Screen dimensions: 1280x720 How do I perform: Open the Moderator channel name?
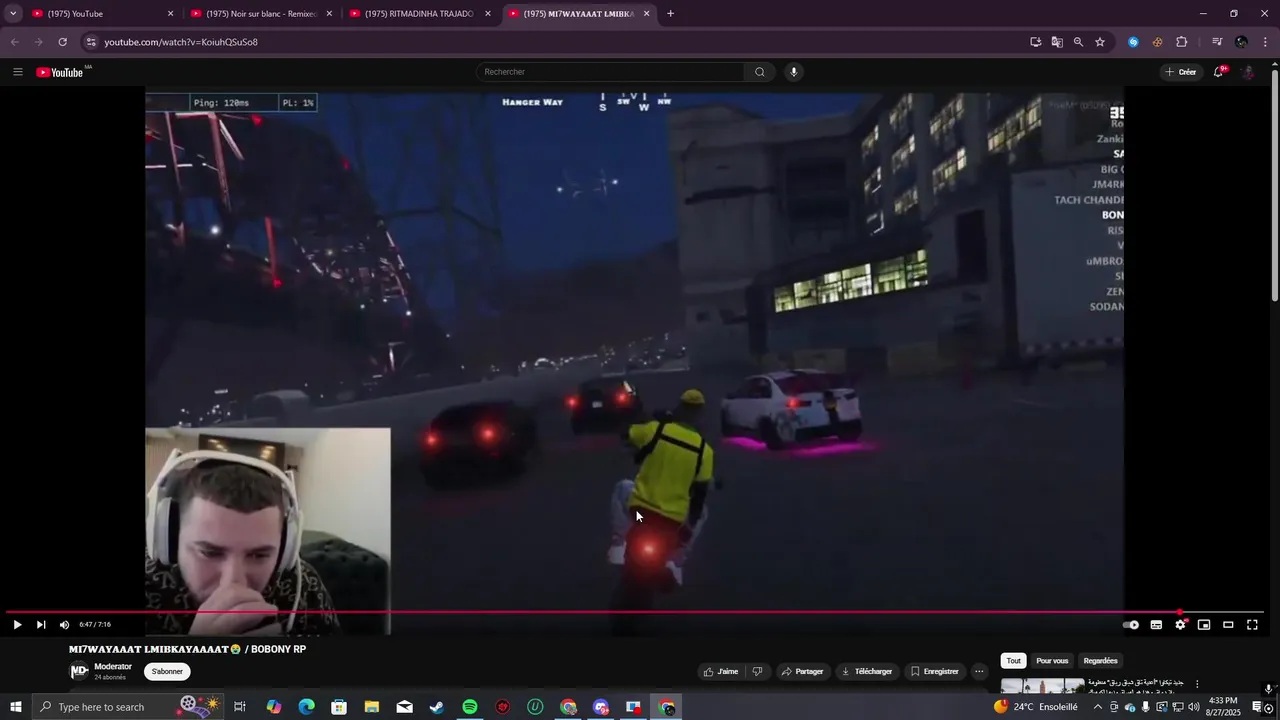pos(113,667)
